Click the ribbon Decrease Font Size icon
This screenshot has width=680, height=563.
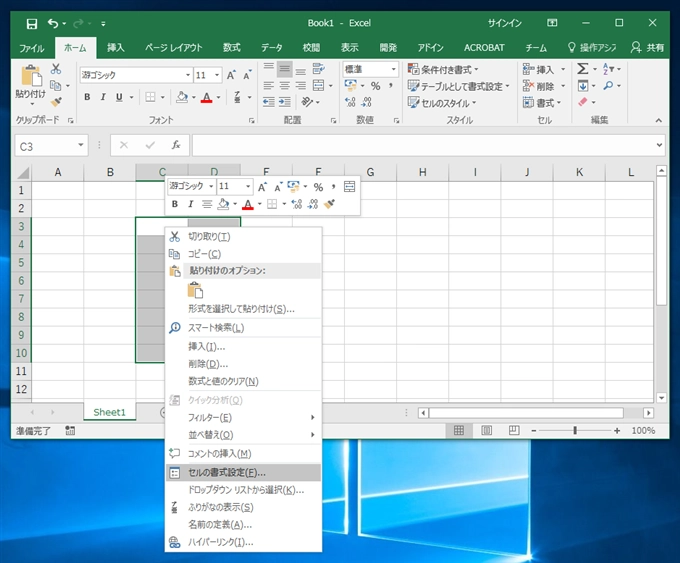point(247,75)
